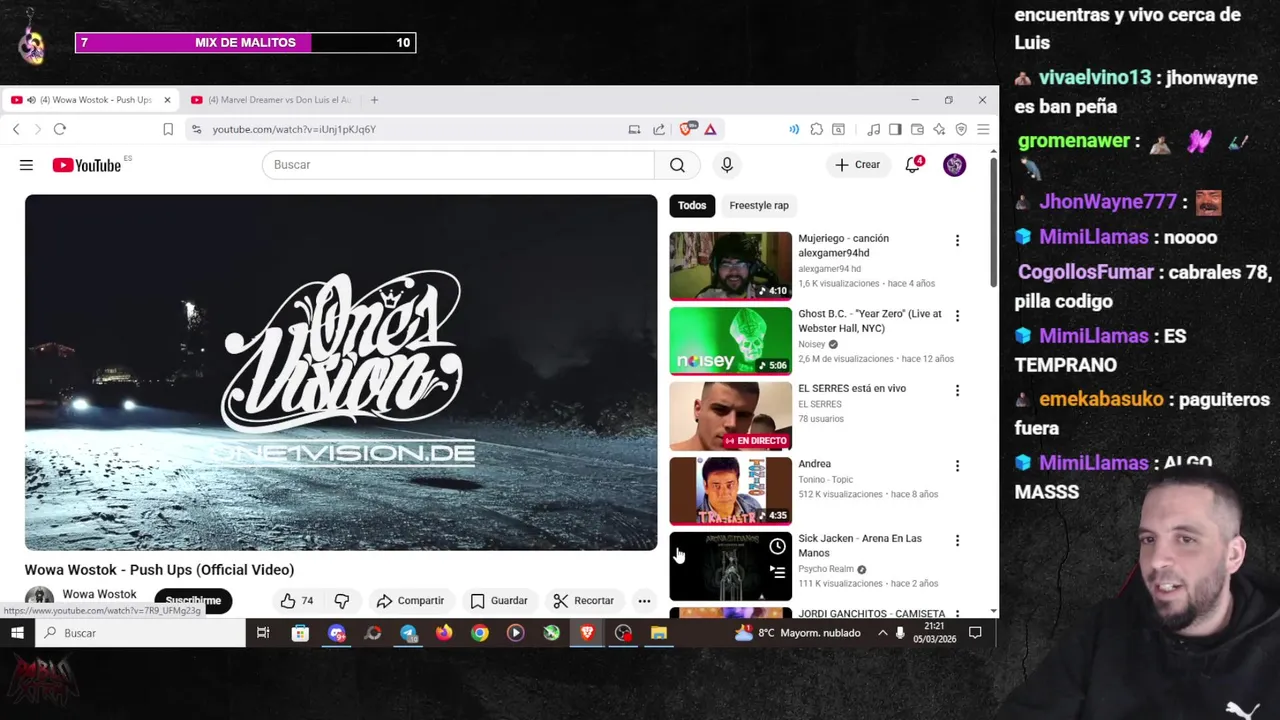Open the Andrea video thumbnail

point(730,491)
